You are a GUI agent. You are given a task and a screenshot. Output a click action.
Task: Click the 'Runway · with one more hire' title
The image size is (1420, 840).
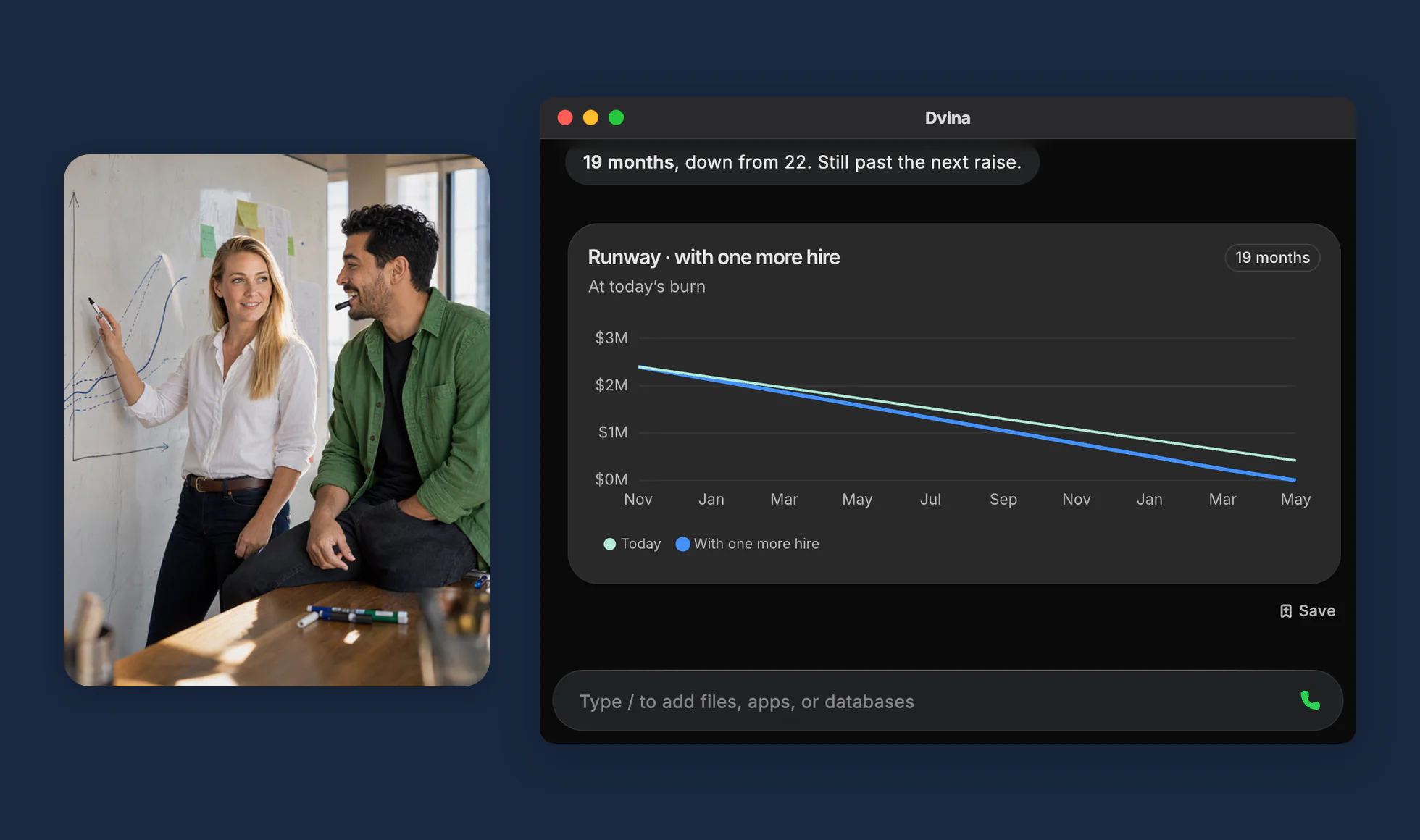714,257
